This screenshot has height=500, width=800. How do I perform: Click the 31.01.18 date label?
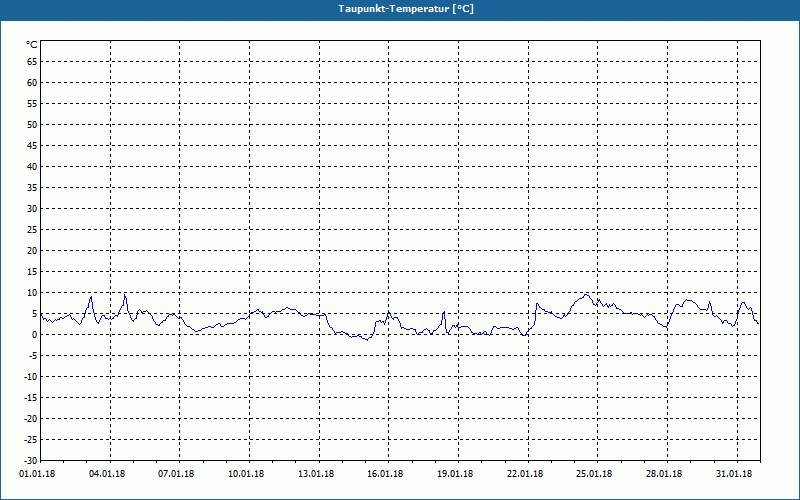734,474
